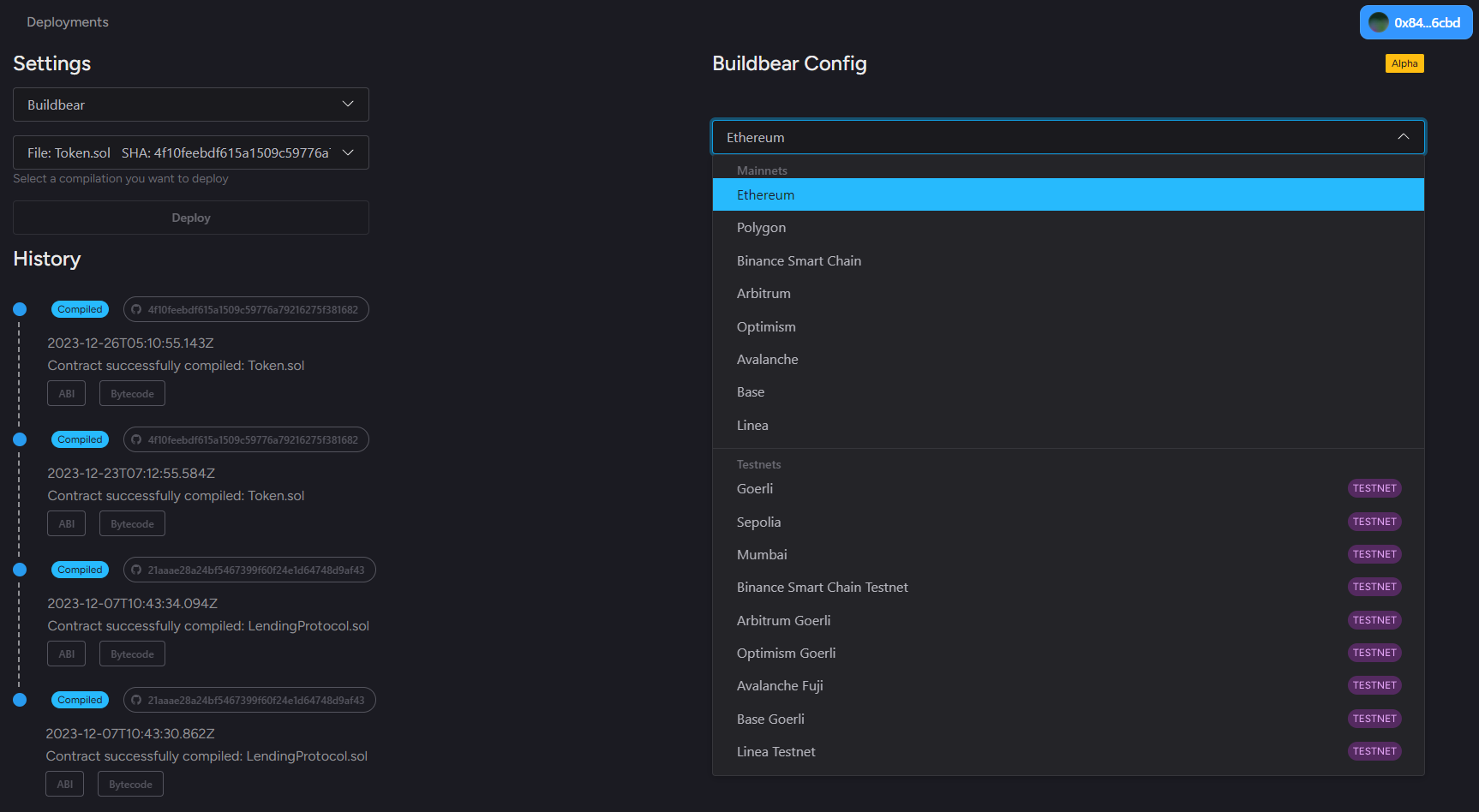
Task: Click the GitHub icon for the 10:43:30.862Z compilation
Action: click(x=136, y=700)
